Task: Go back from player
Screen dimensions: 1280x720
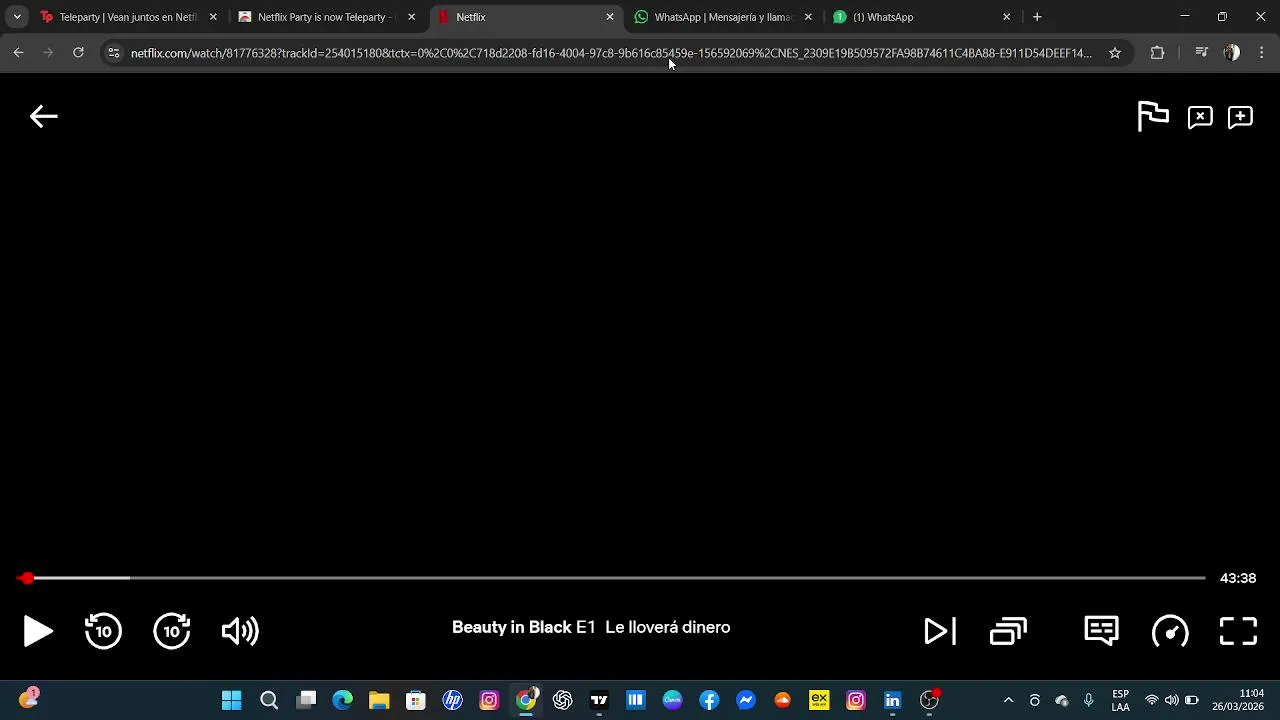Action: pos(43,117)
